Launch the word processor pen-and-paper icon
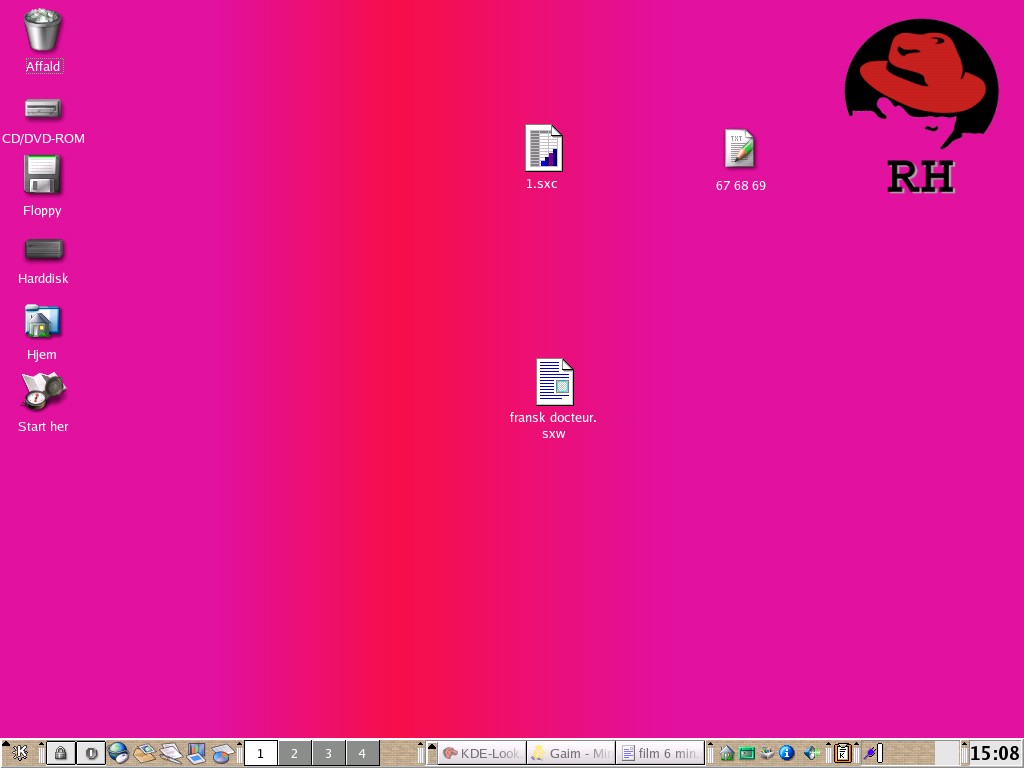 pos(171,753)
